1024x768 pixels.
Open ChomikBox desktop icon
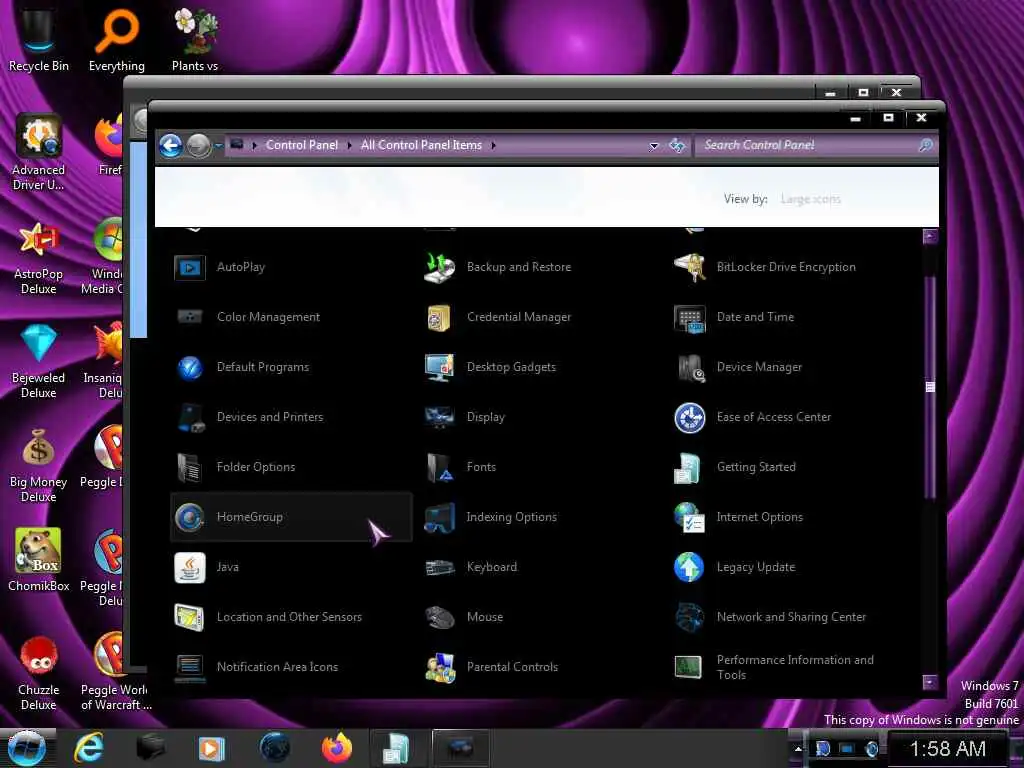point(39,560)
